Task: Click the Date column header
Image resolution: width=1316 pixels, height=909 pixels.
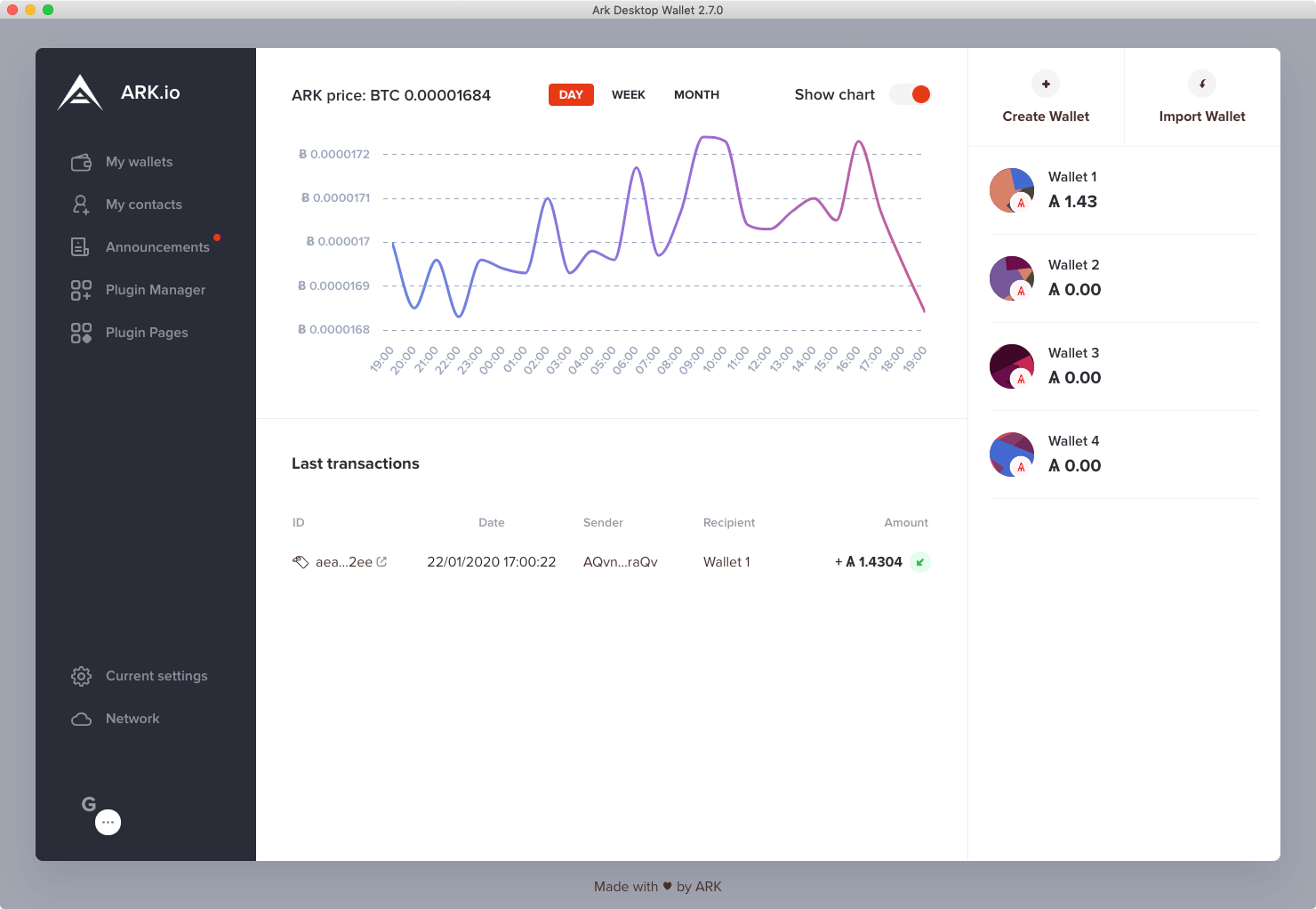Action: (x=492, y=523)
